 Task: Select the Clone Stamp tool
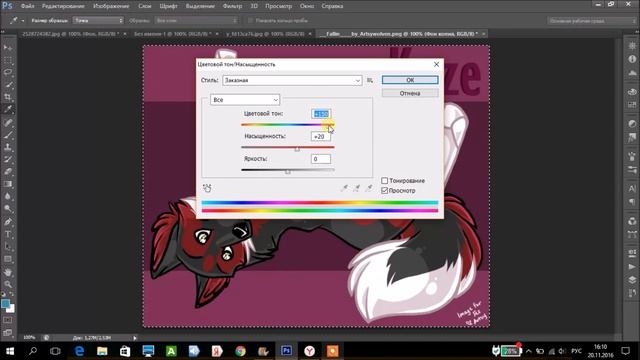tap(8, 147)
